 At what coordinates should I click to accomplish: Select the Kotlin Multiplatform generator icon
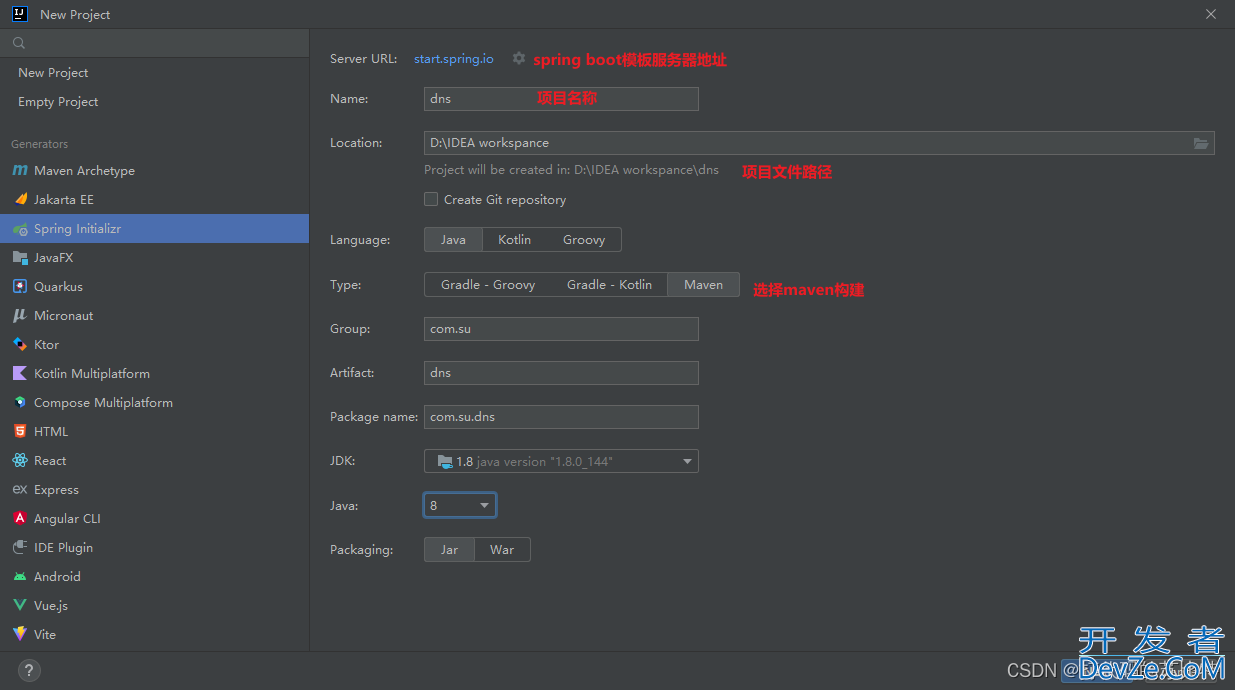pyautogui.click(x=20, y=374)
